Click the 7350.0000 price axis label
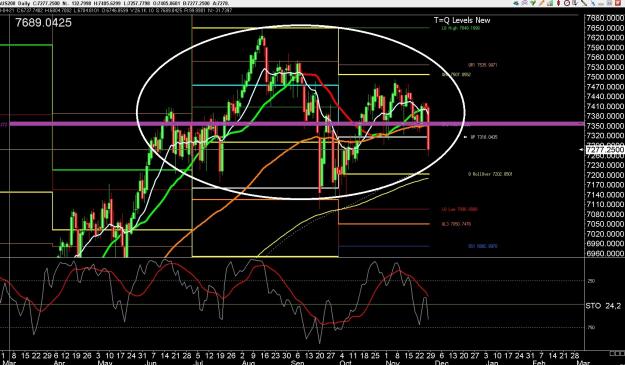This screenshot has width=625, height=365. [605, 126]
